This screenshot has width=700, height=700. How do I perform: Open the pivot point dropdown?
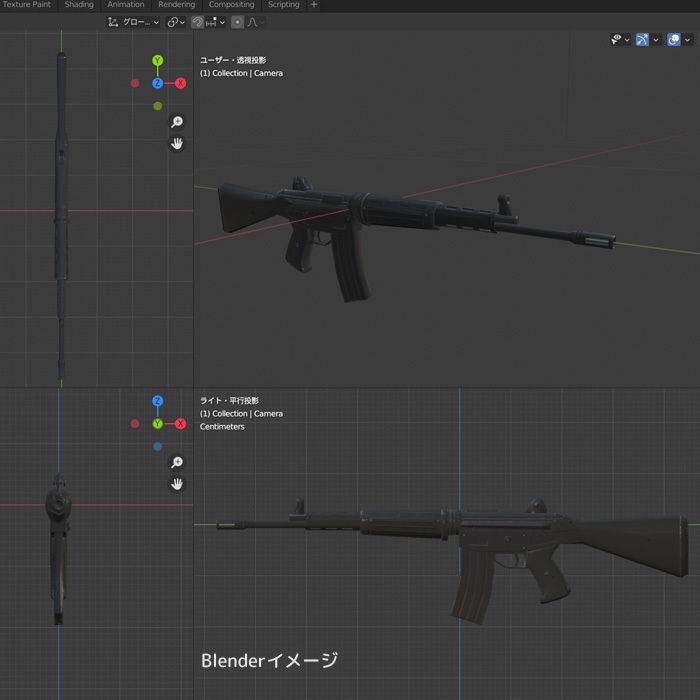(176, 22)
